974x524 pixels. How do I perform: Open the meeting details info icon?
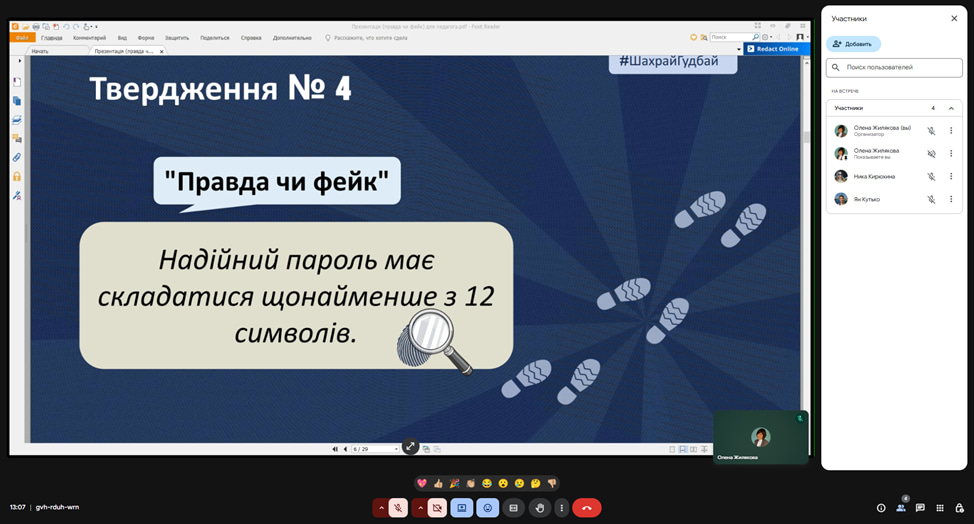tap(881, 508)
